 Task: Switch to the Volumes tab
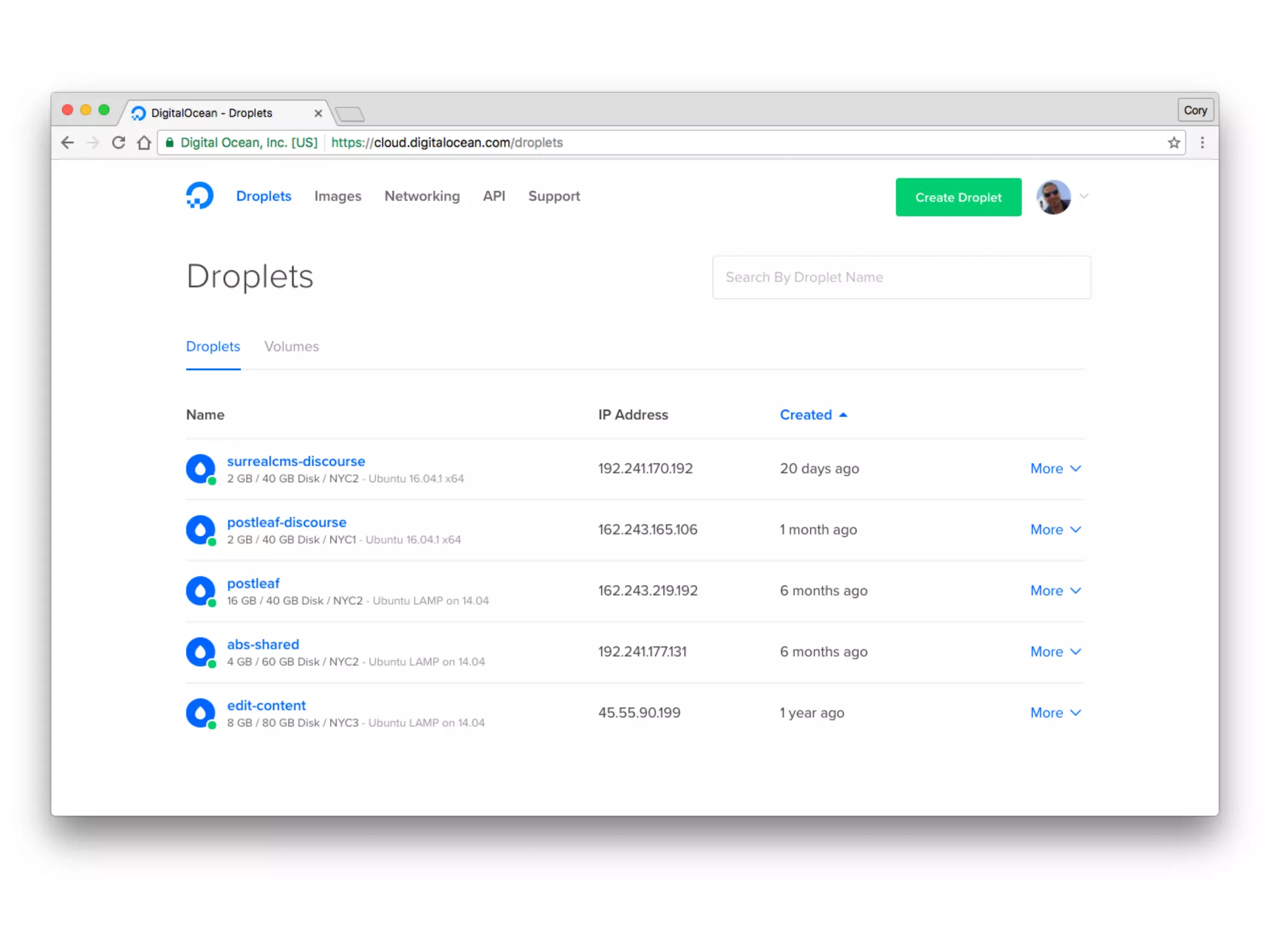tap(291, 347)
